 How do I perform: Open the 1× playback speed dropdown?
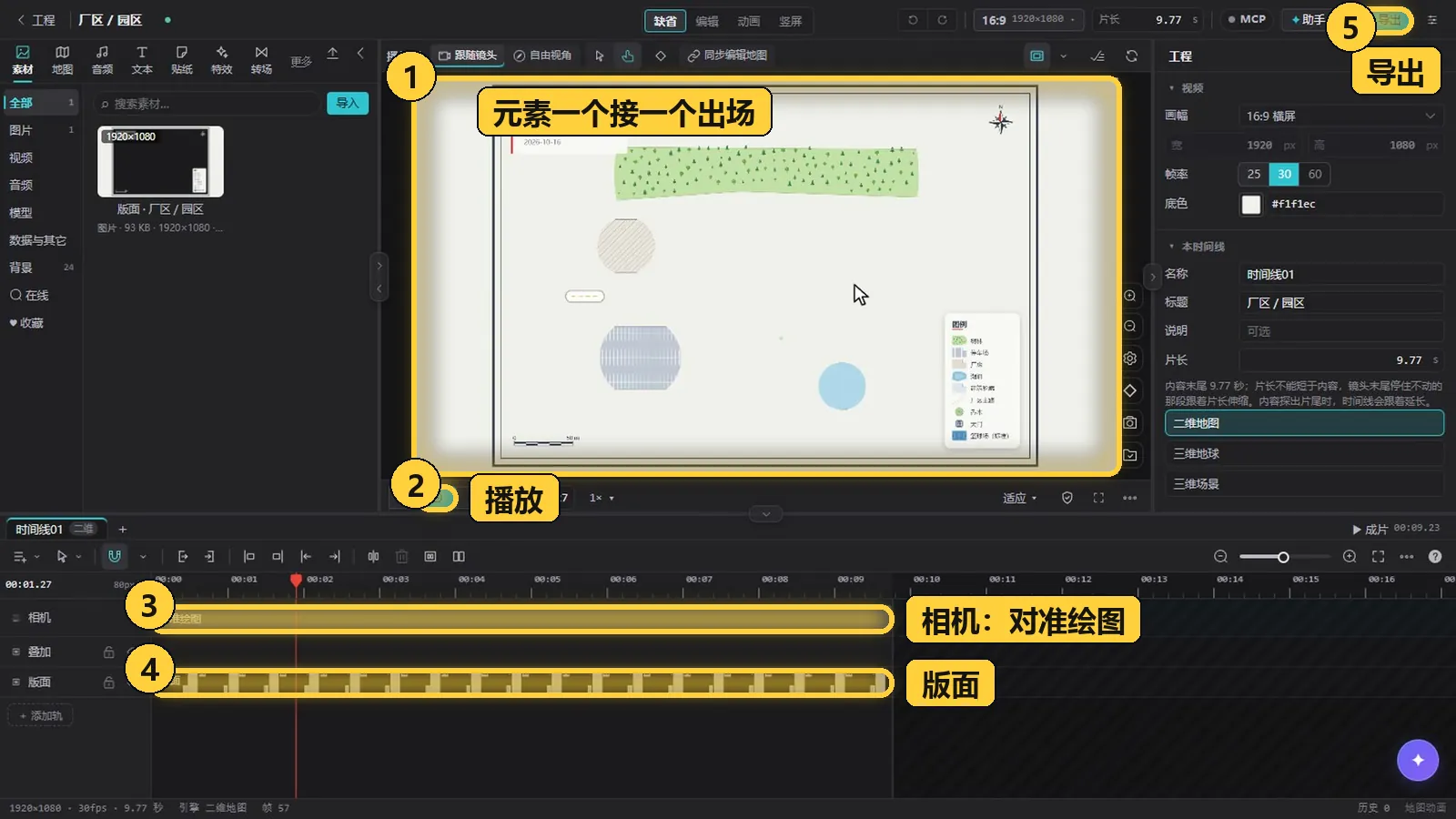(602, 498)
